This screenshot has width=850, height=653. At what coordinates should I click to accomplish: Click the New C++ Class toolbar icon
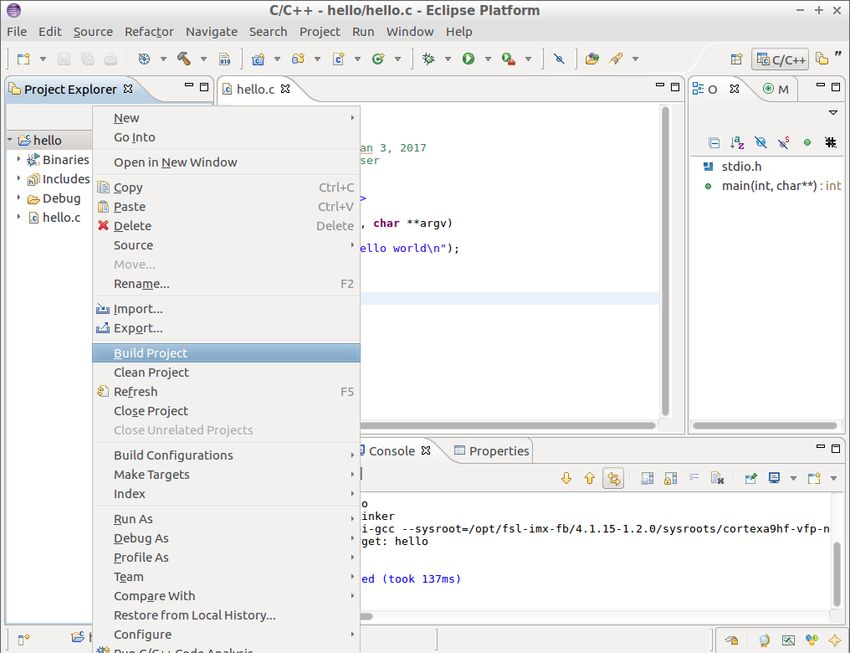point(378,59)
